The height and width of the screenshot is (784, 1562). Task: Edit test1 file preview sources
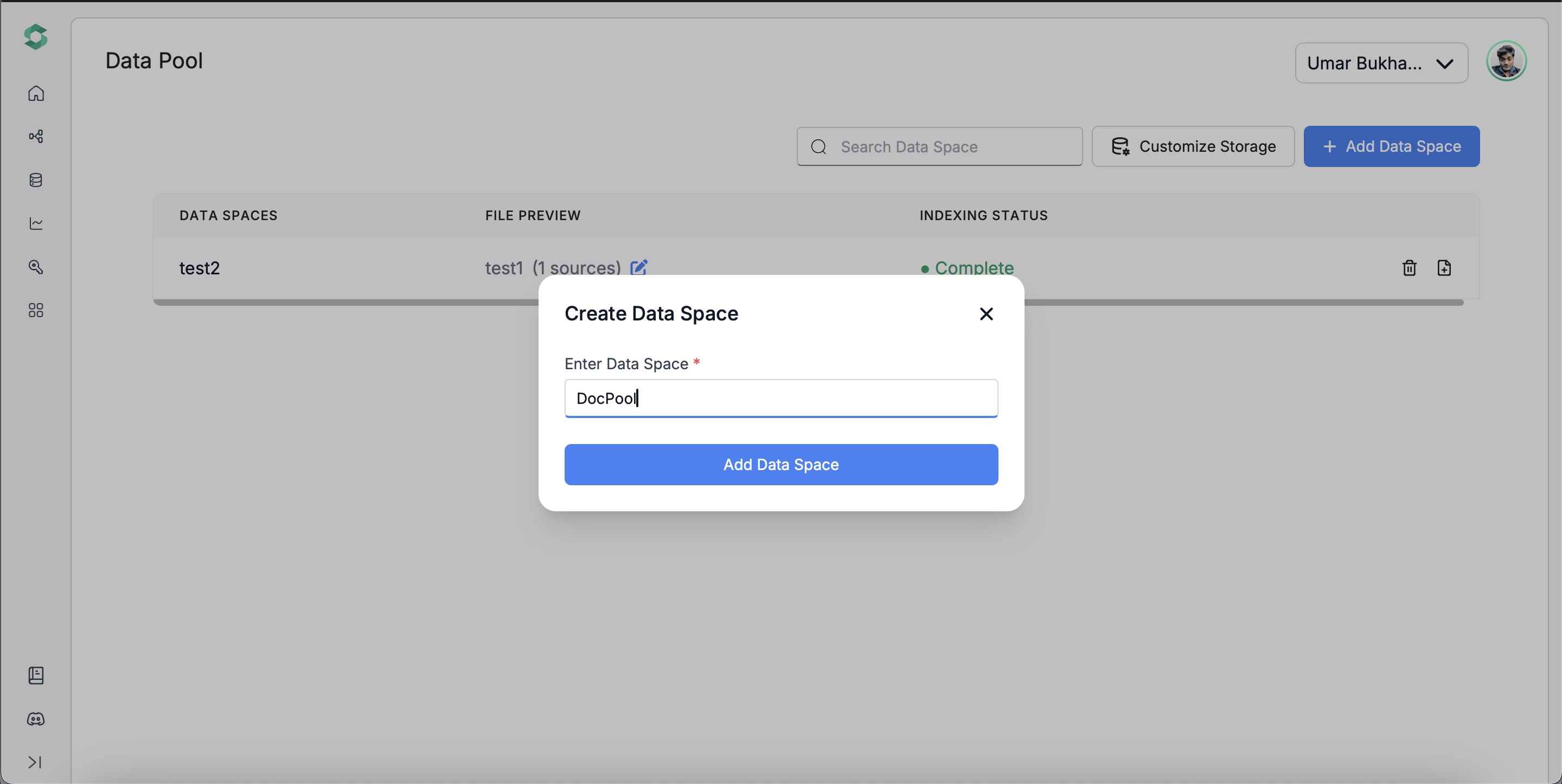pos(638,267)
